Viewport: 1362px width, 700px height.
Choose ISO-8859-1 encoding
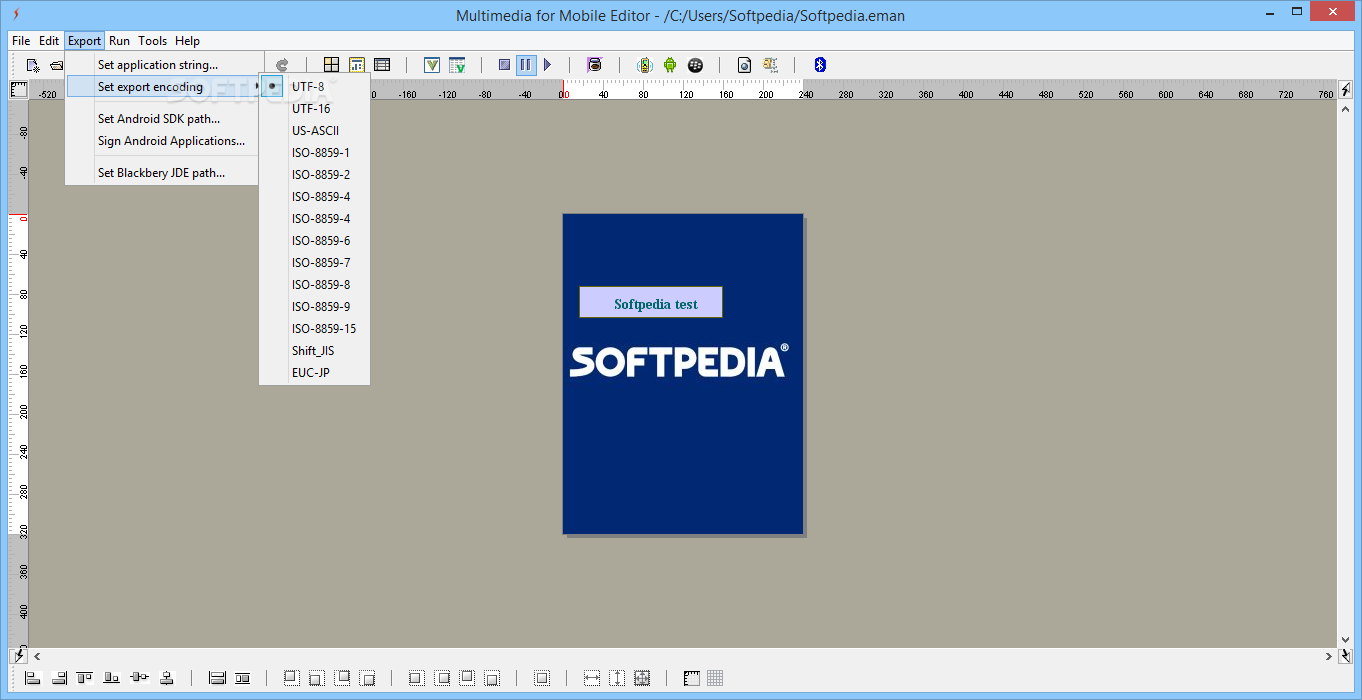[315, 153]
